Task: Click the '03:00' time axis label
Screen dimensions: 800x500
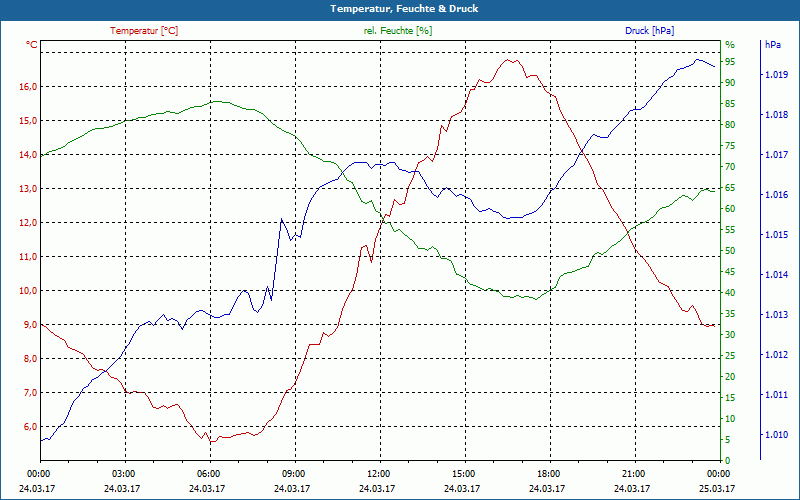Action: coord(122,474)
